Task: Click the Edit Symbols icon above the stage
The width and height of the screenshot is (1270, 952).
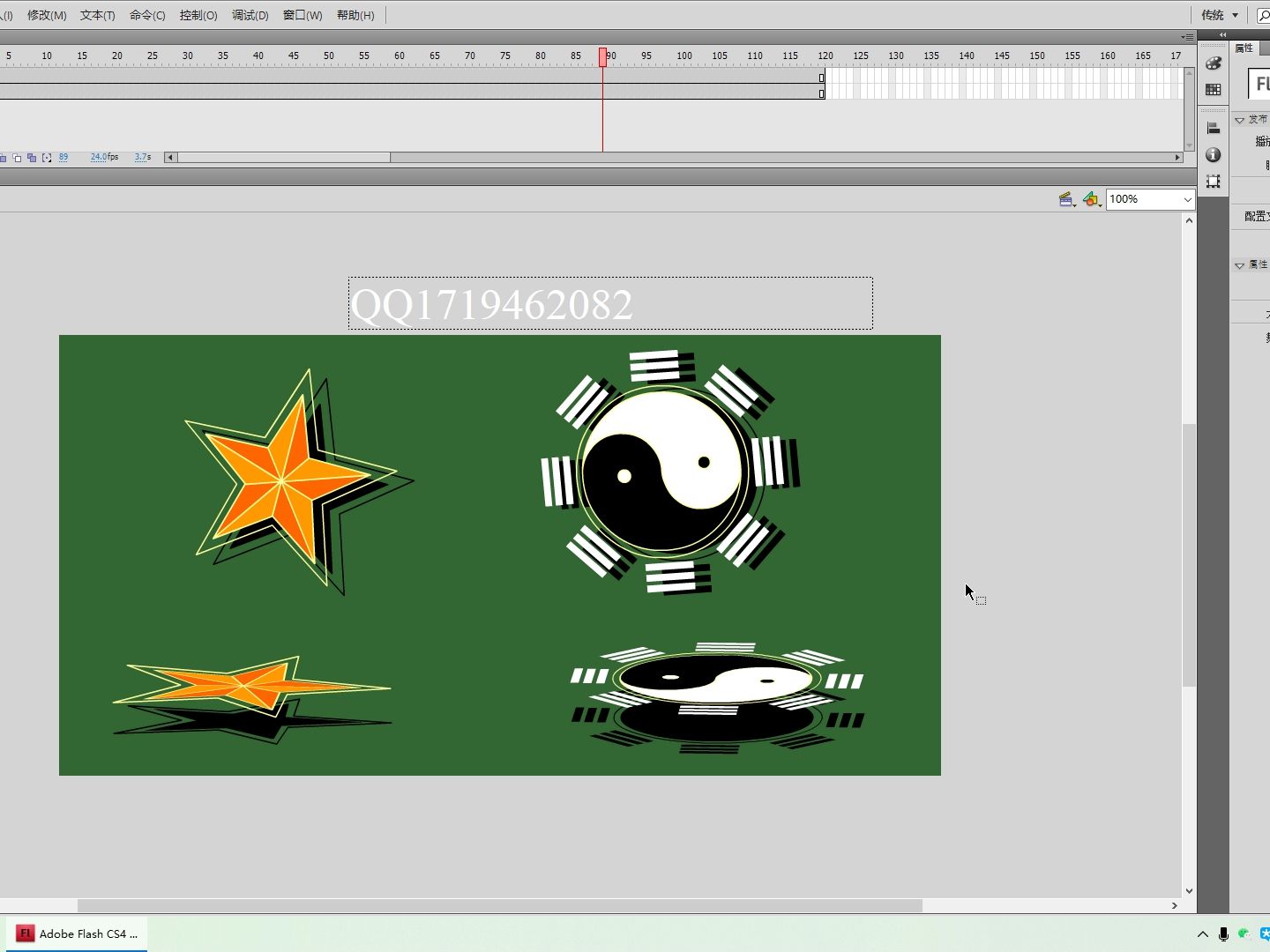Action: click(1092, 199)
